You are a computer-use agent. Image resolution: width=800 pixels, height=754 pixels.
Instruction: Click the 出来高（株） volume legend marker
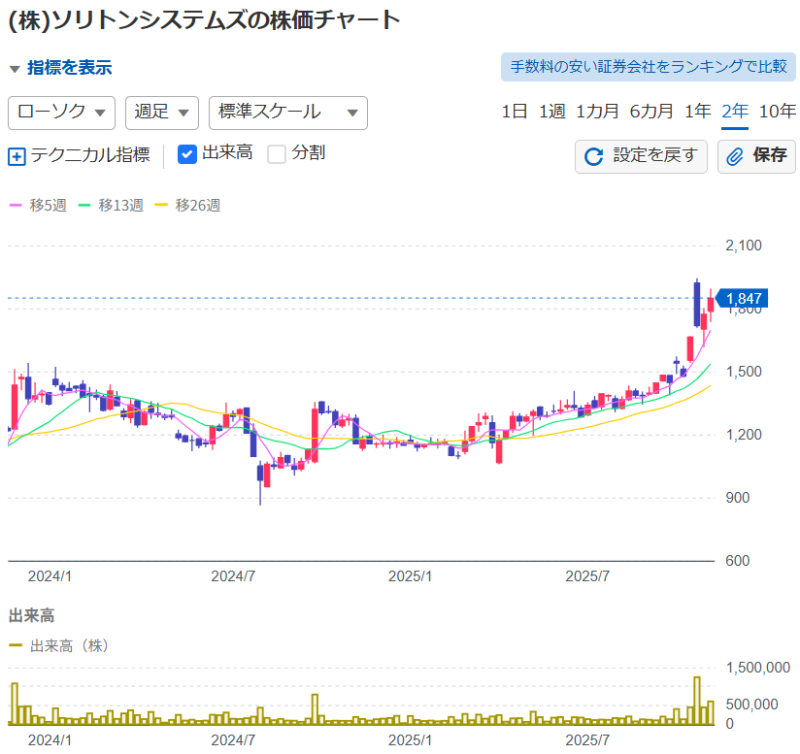(x=17, y=646)
